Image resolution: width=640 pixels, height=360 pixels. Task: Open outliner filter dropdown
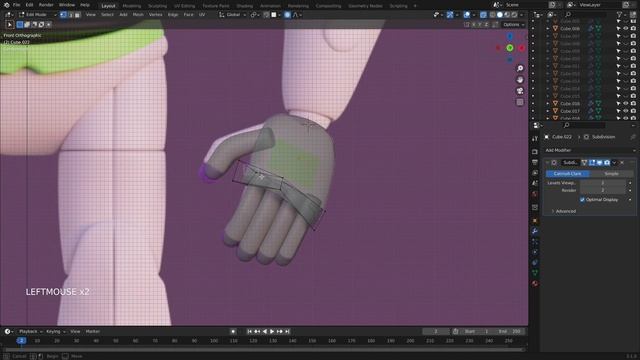[x=622, y=15]
